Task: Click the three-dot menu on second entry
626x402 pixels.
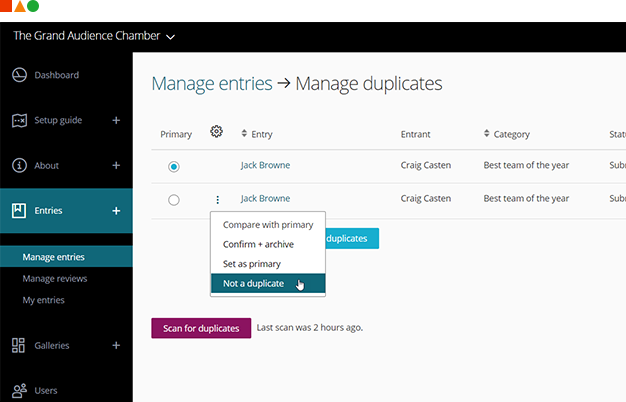Action: (x=217, y=200)
